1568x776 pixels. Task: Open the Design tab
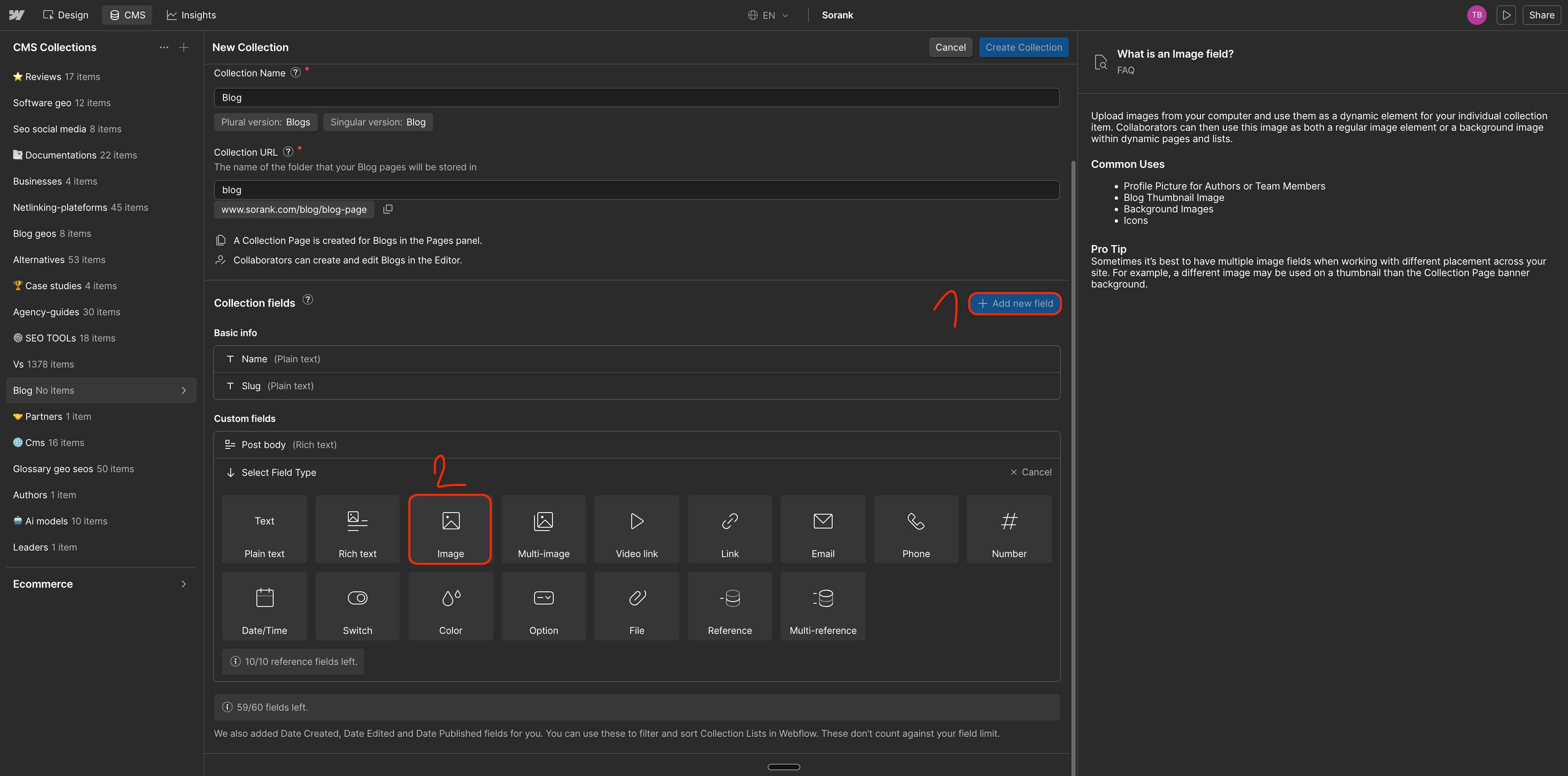(65, 15)
